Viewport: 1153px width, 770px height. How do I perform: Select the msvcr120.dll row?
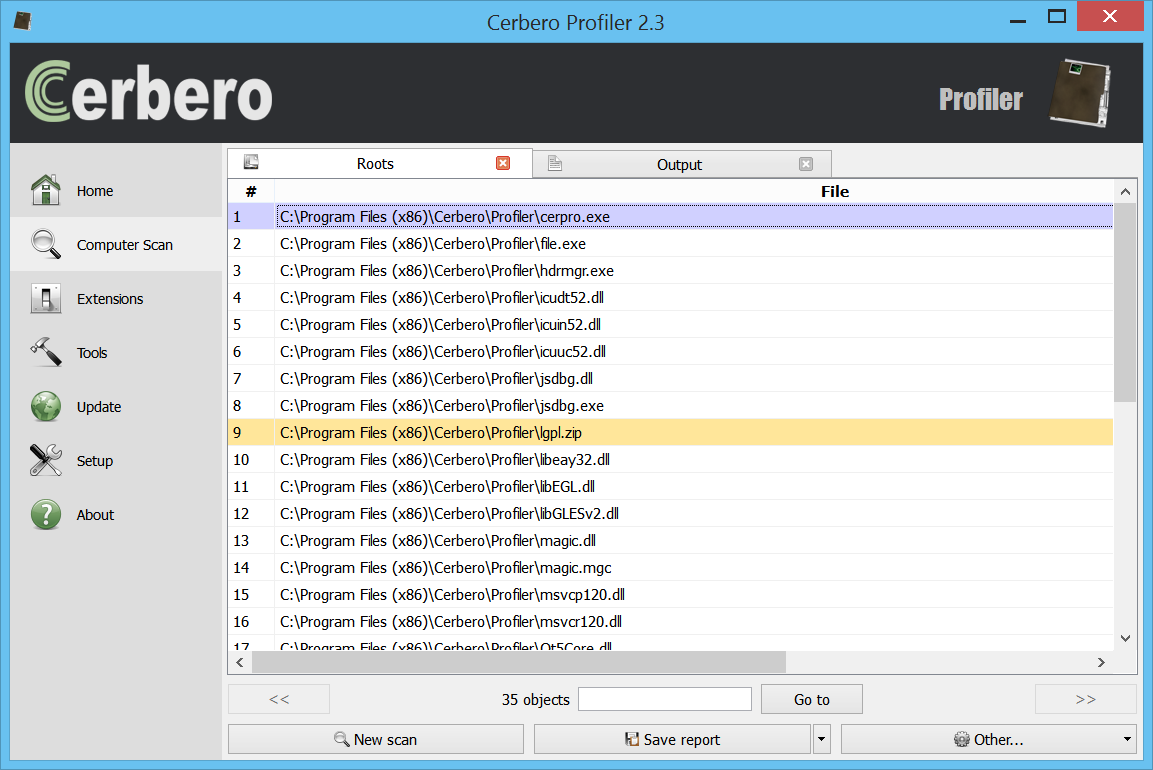[x=671, y=621]
